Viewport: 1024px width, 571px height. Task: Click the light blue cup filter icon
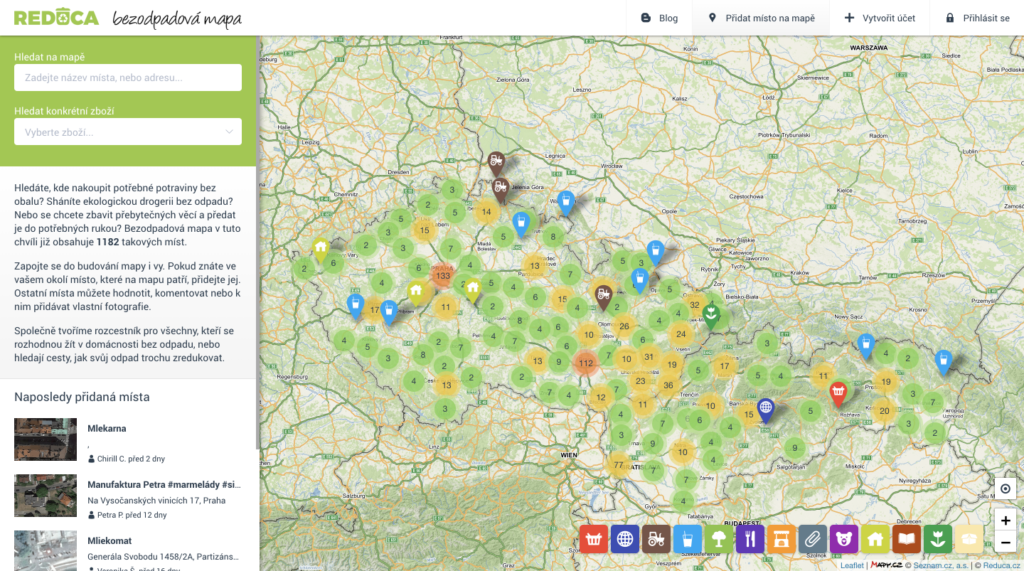tap(687, 540)
